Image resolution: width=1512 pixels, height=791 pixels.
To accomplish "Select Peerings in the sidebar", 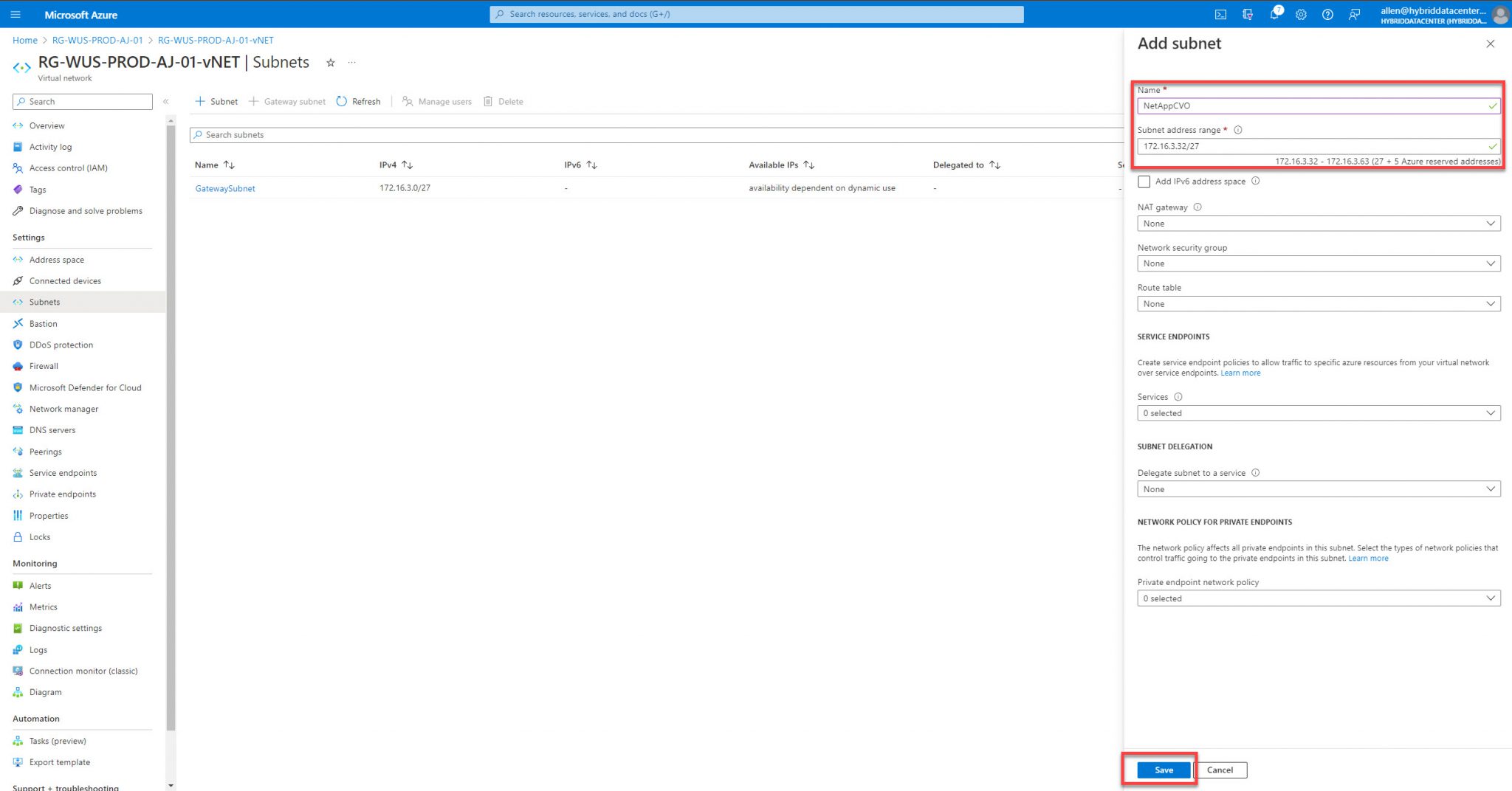I will (45, 451).
